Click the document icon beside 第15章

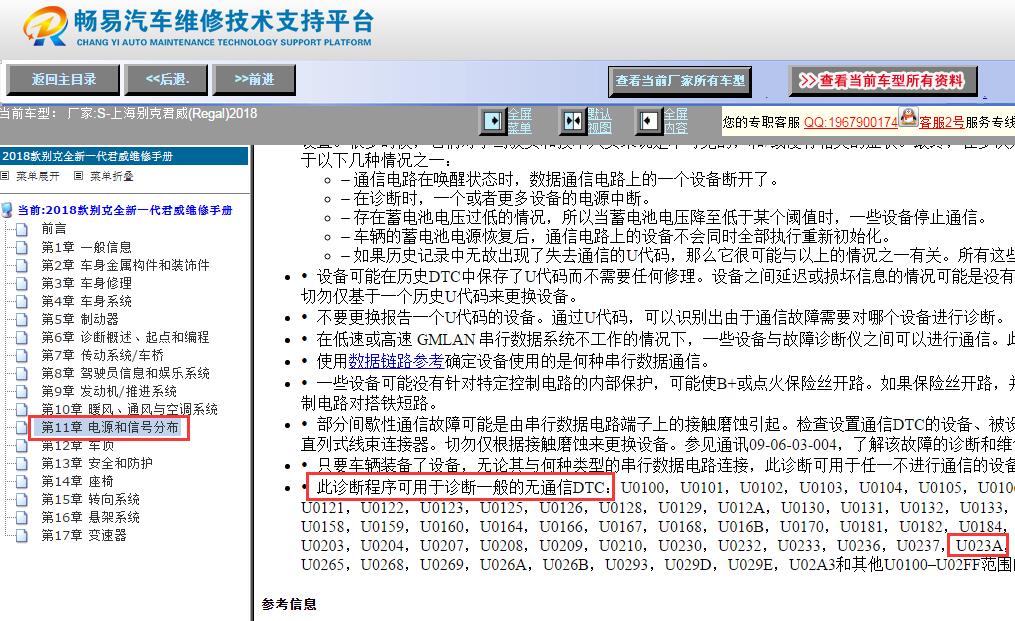[x=22, y=500]
